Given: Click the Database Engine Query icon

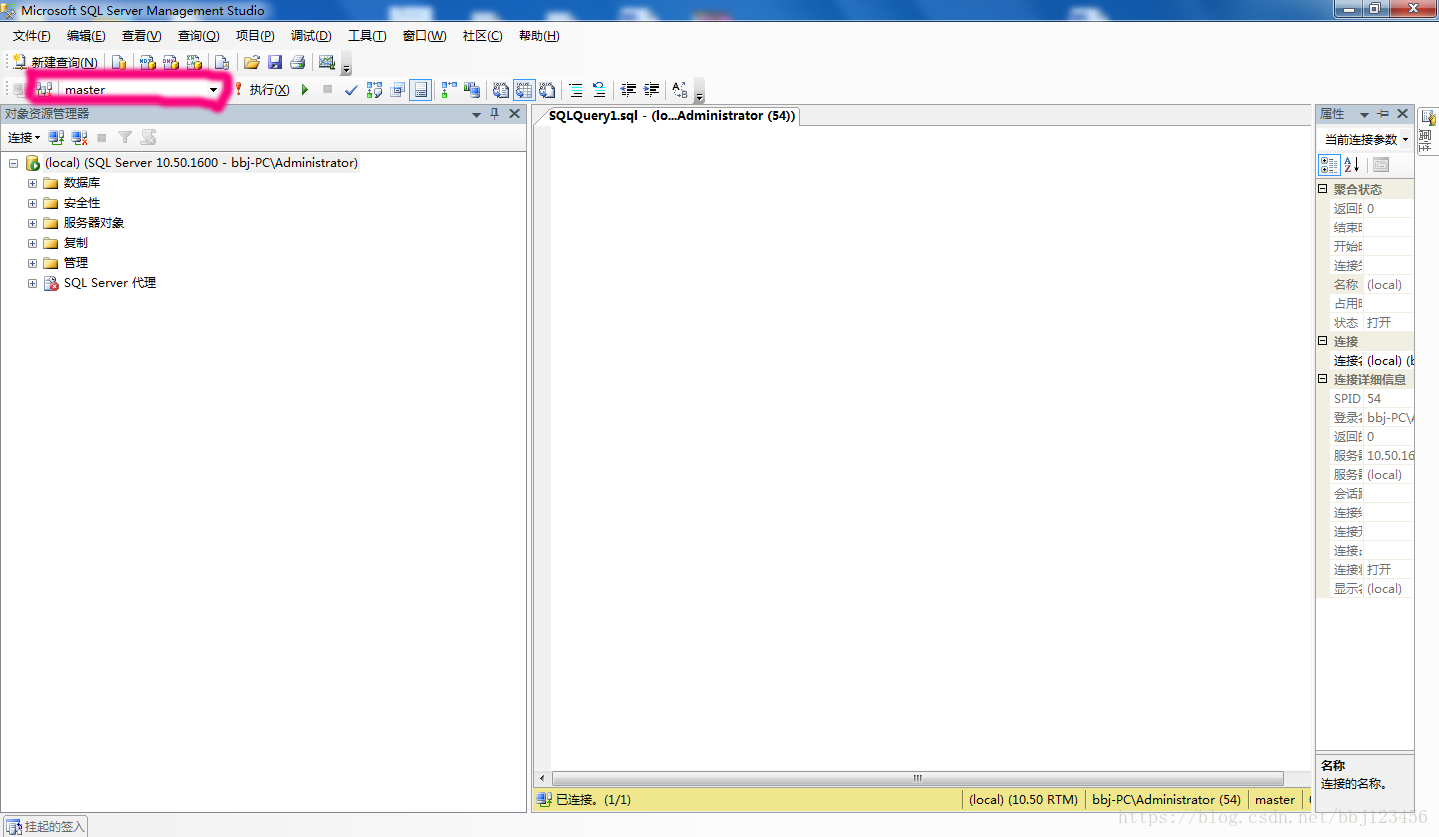Looking at the screenshot, I should pos(119,62).
